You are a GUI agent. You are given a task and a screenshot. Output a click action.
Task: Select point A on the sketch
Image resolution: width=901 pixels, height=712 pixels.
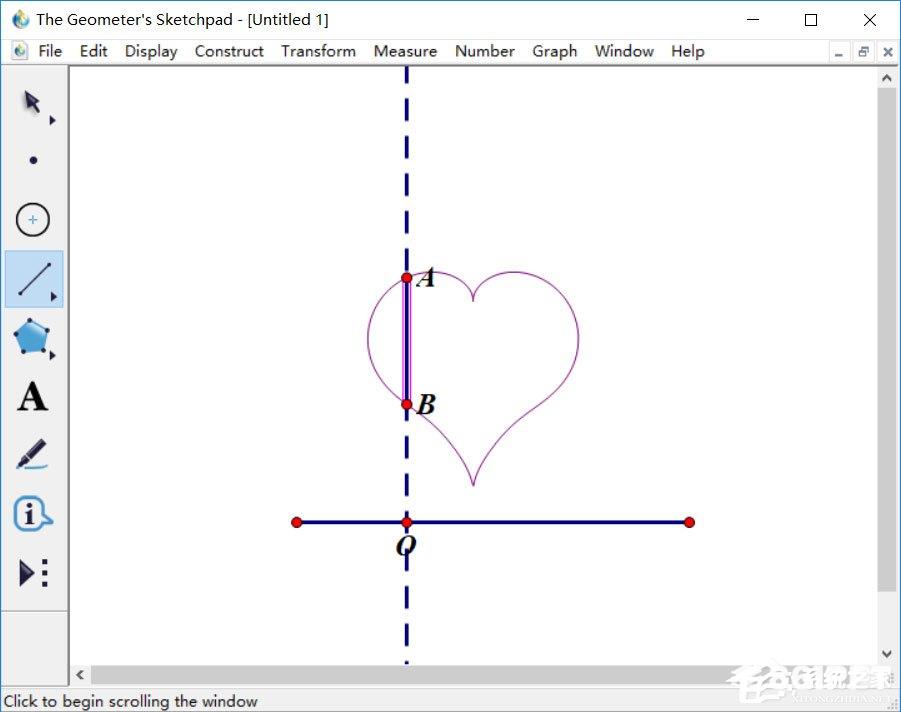[407, 278]
